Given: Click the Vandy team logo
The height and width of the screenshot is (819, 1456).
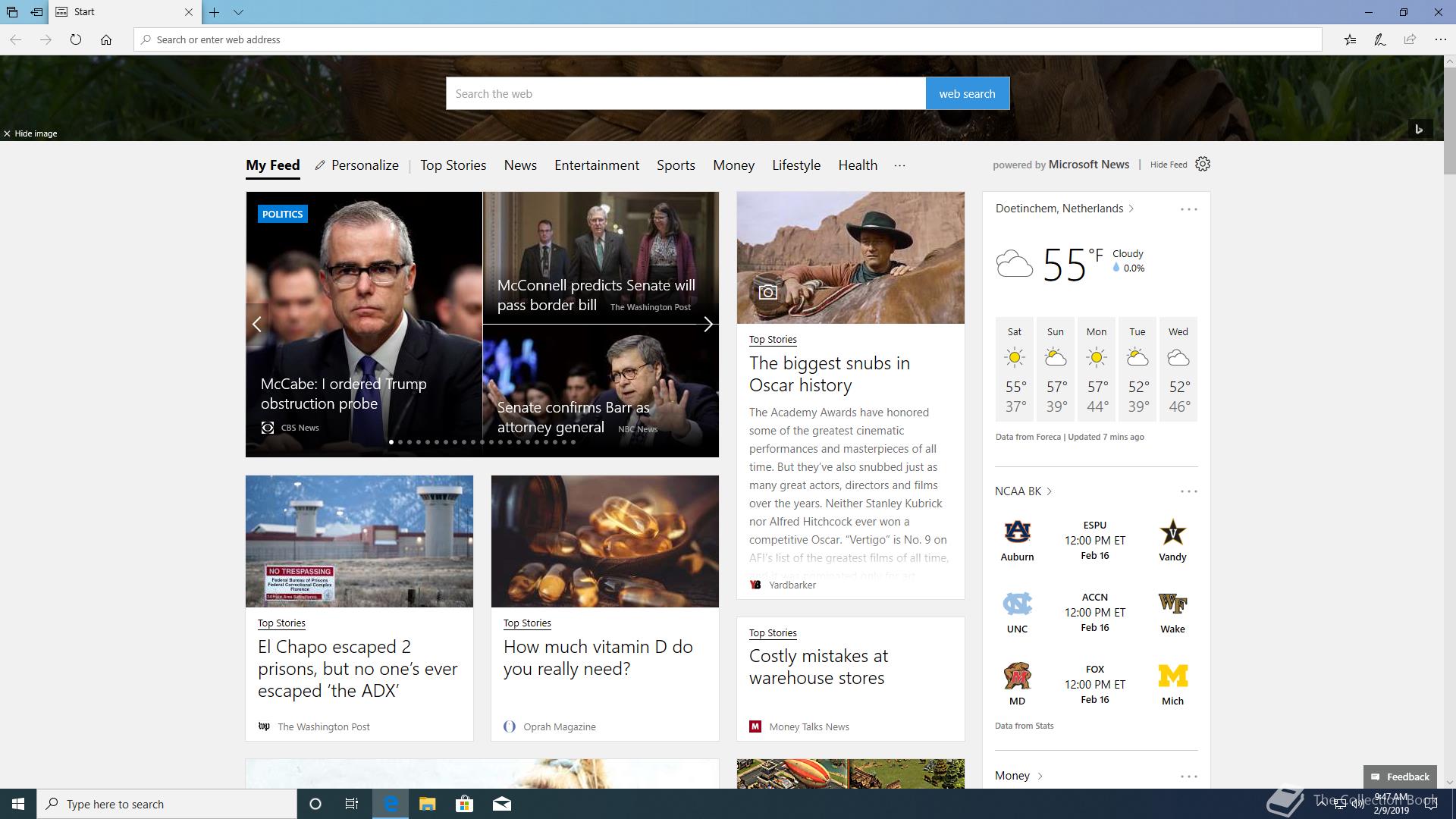Looking at the screenshot, I should point(1172,532).
